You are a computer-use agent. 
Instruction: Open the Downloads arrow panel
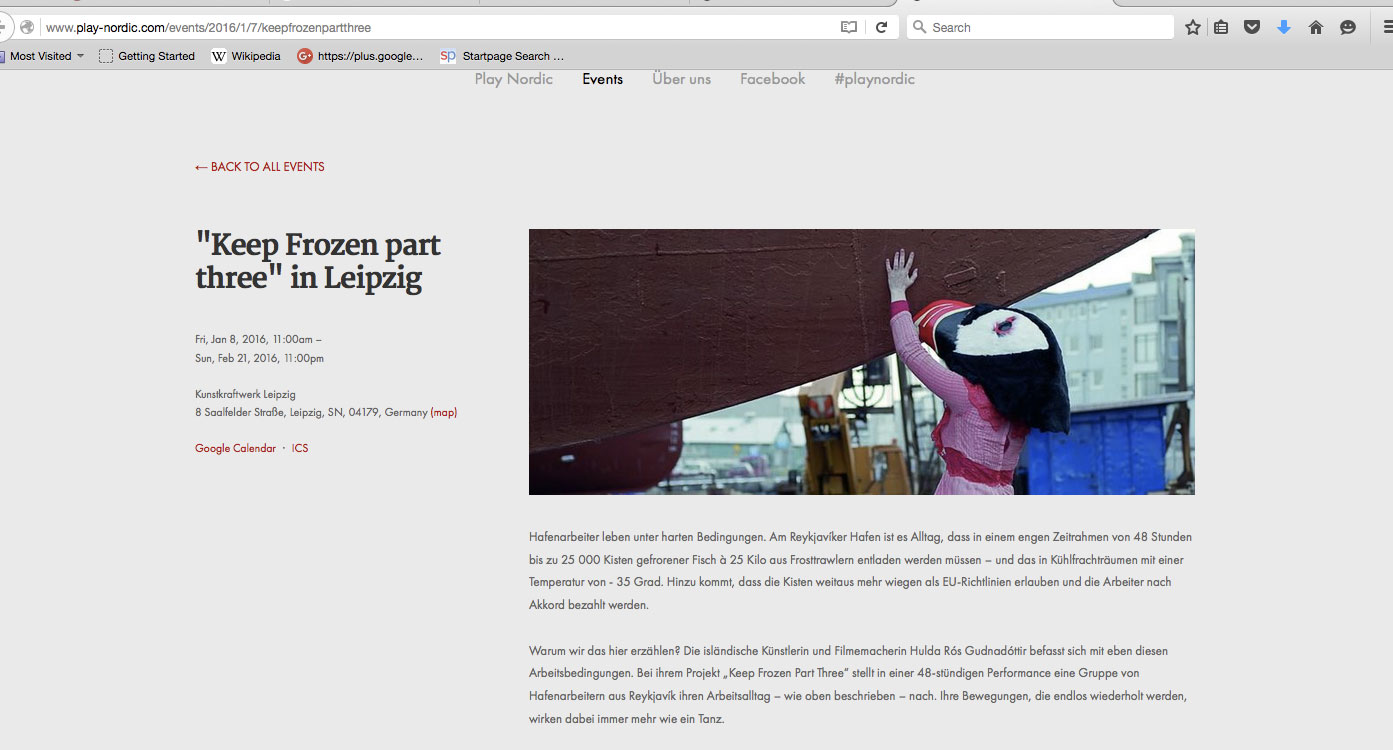1284,28
